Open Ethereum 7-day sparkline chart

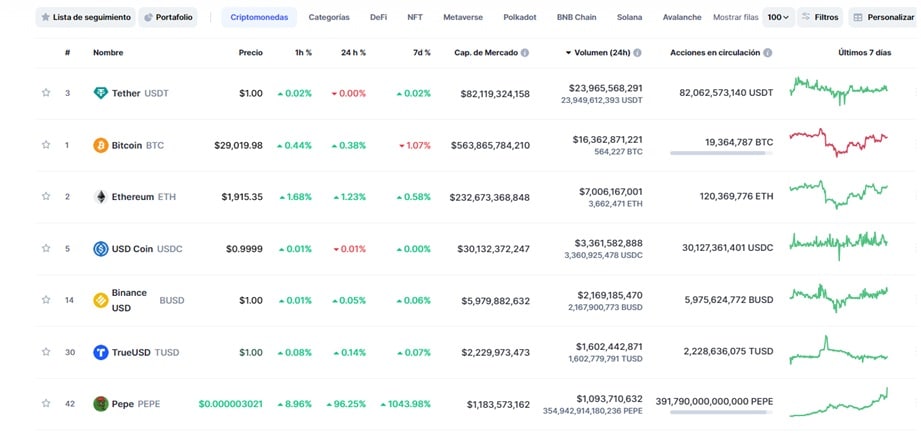[x=839, y=194]
